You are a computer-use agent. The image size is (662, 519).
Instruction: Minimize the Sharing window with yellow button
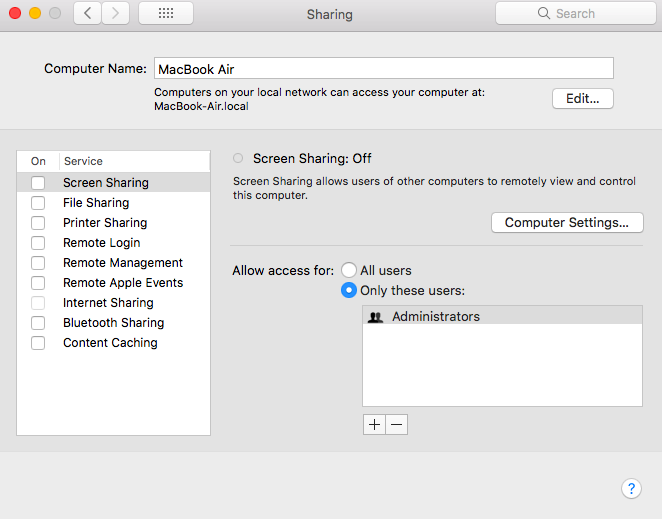[35, 13]
